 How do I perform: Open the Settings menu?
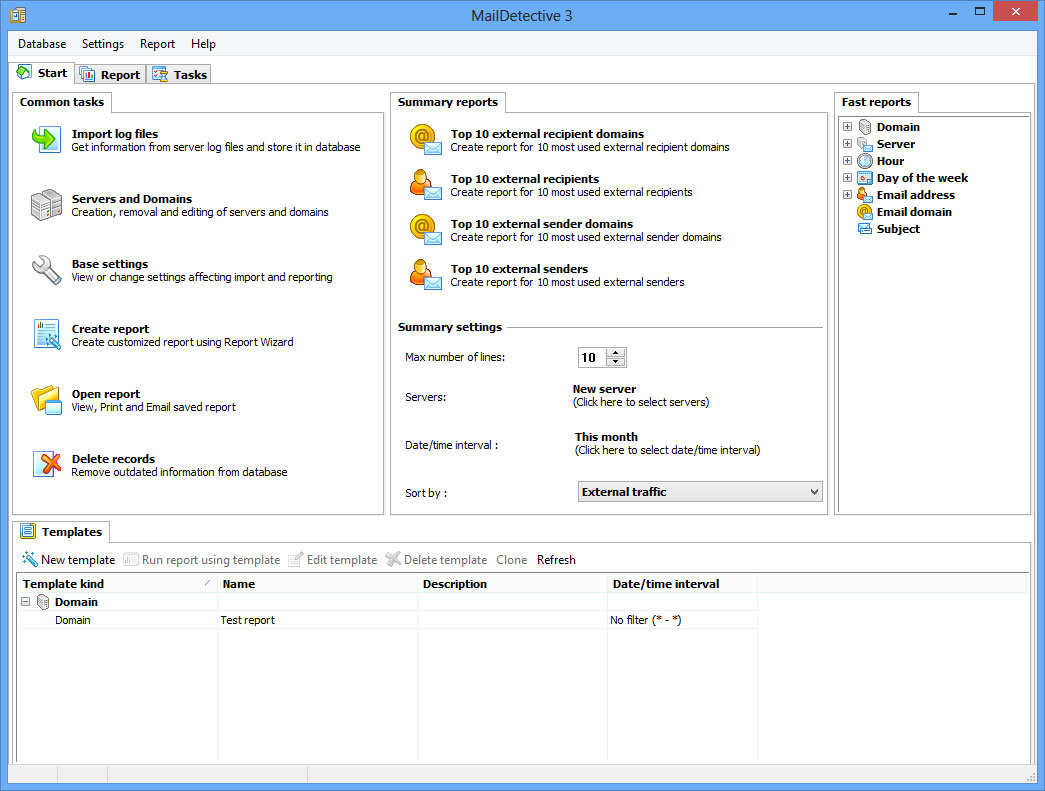pyautogui.click(x=103, y=44)
